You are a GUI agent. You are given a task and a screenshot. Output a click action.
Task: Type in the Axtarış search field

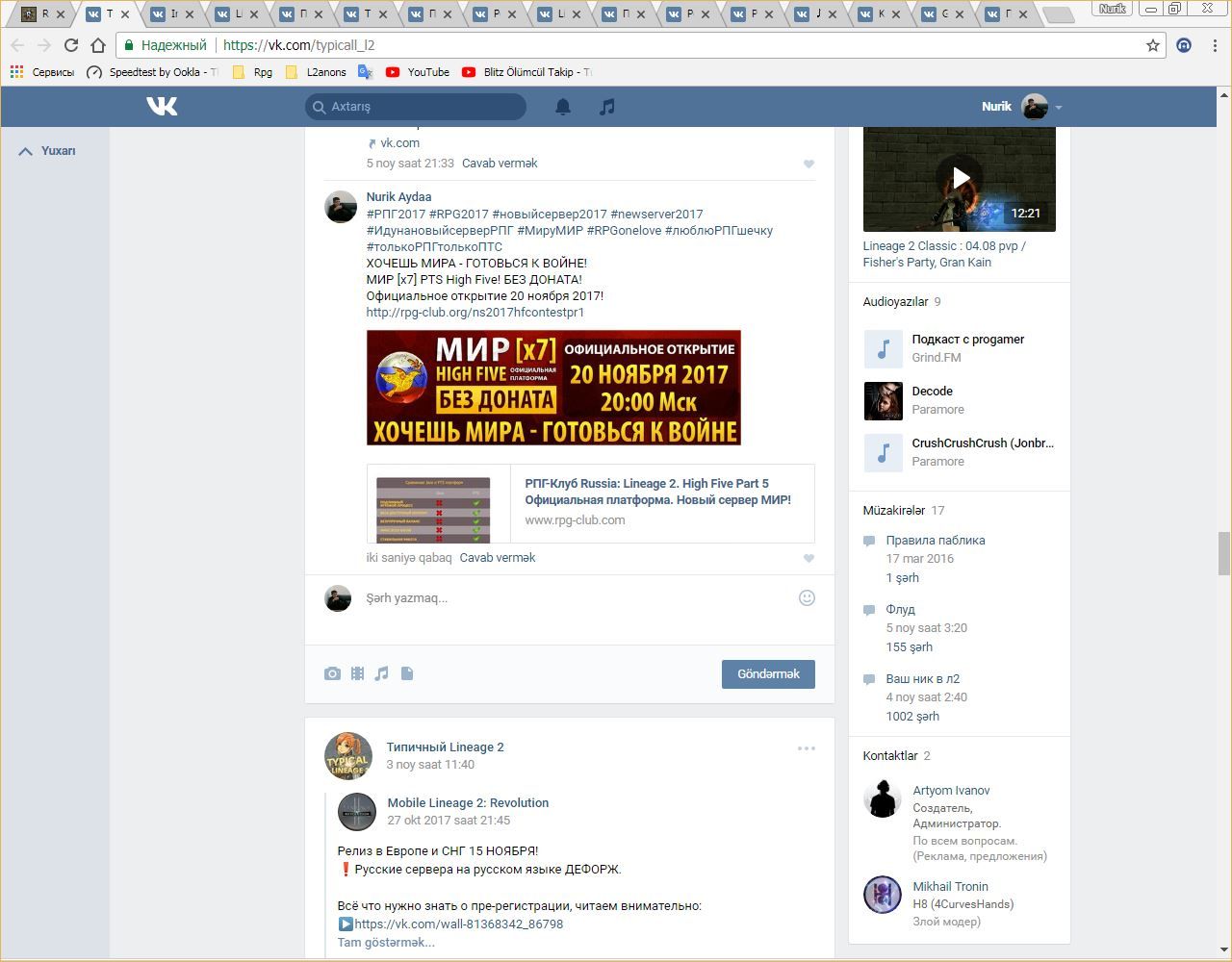point(416,107)
